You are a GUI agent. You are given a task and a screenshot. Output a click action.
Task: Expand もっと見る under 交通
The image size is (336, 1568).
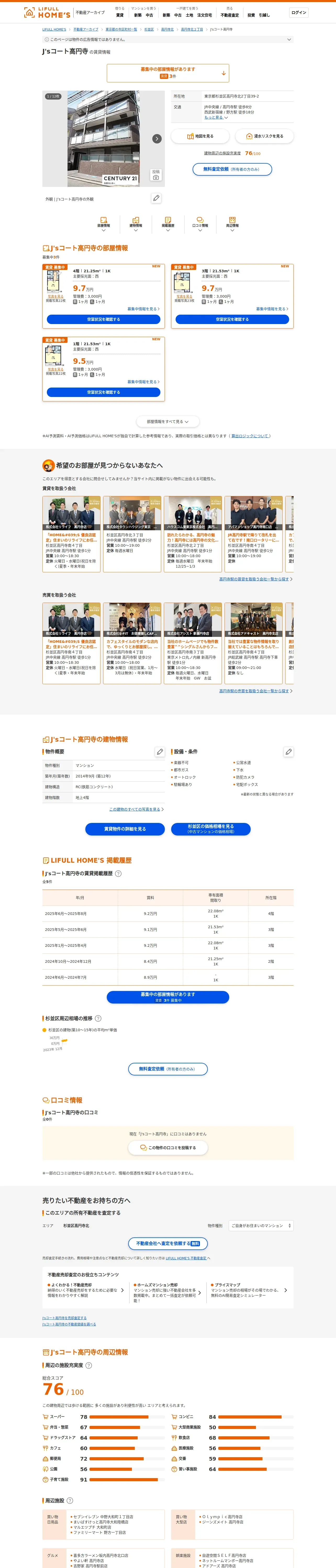216,118
